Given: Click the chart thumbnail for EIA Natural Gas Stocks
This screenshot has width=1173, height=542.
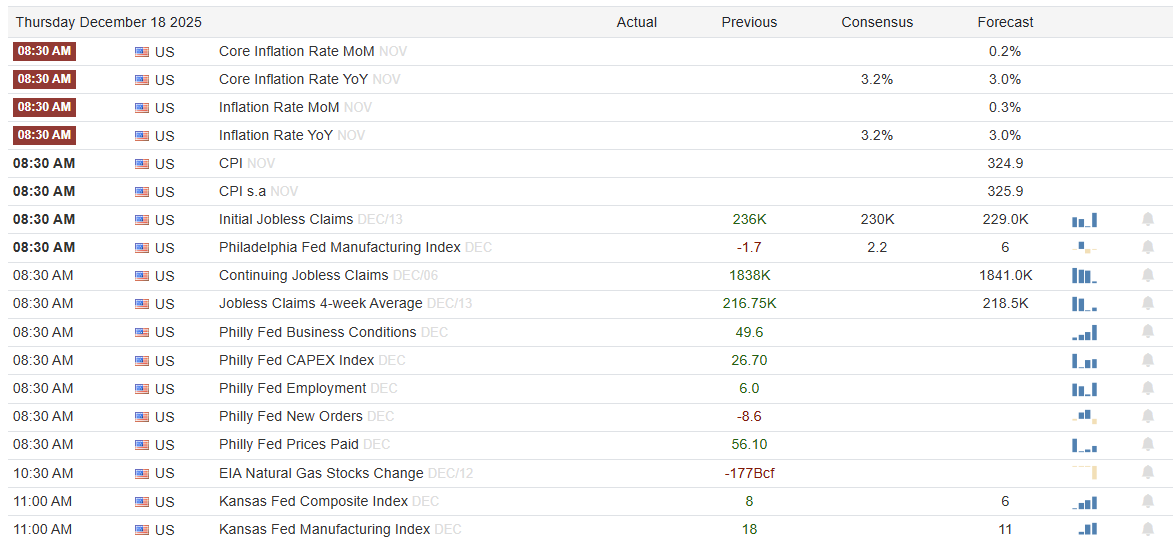Looking at the screenshot, I should click(1084, 473).
